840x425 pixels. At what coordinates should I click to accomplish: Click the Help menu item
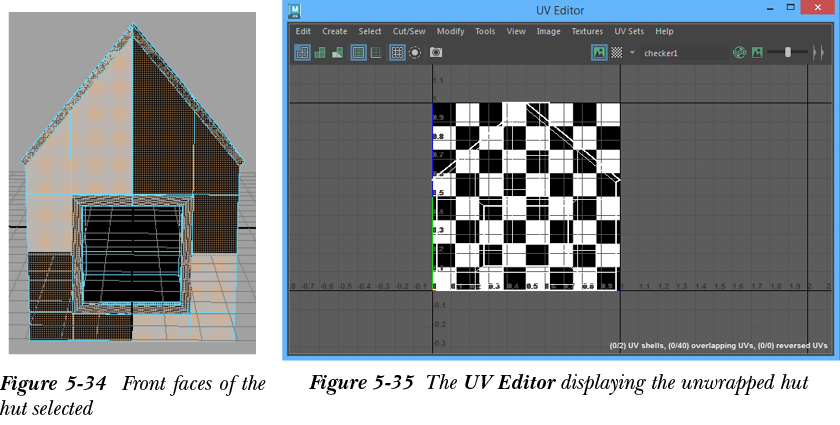point(664,31)
